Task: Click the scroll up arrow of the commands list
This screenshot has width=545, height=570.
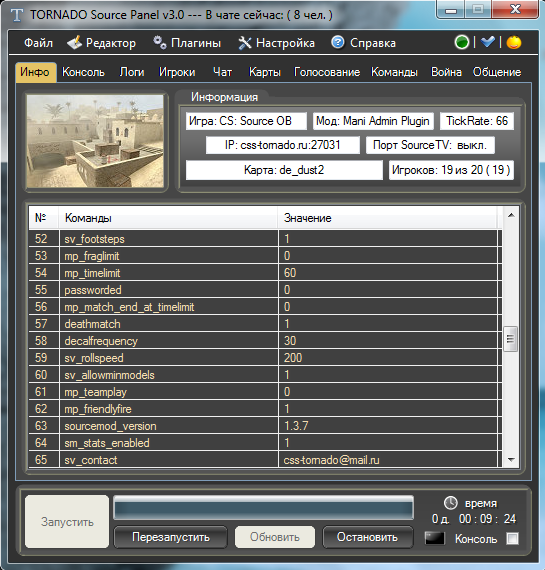Action: point(511,216)
